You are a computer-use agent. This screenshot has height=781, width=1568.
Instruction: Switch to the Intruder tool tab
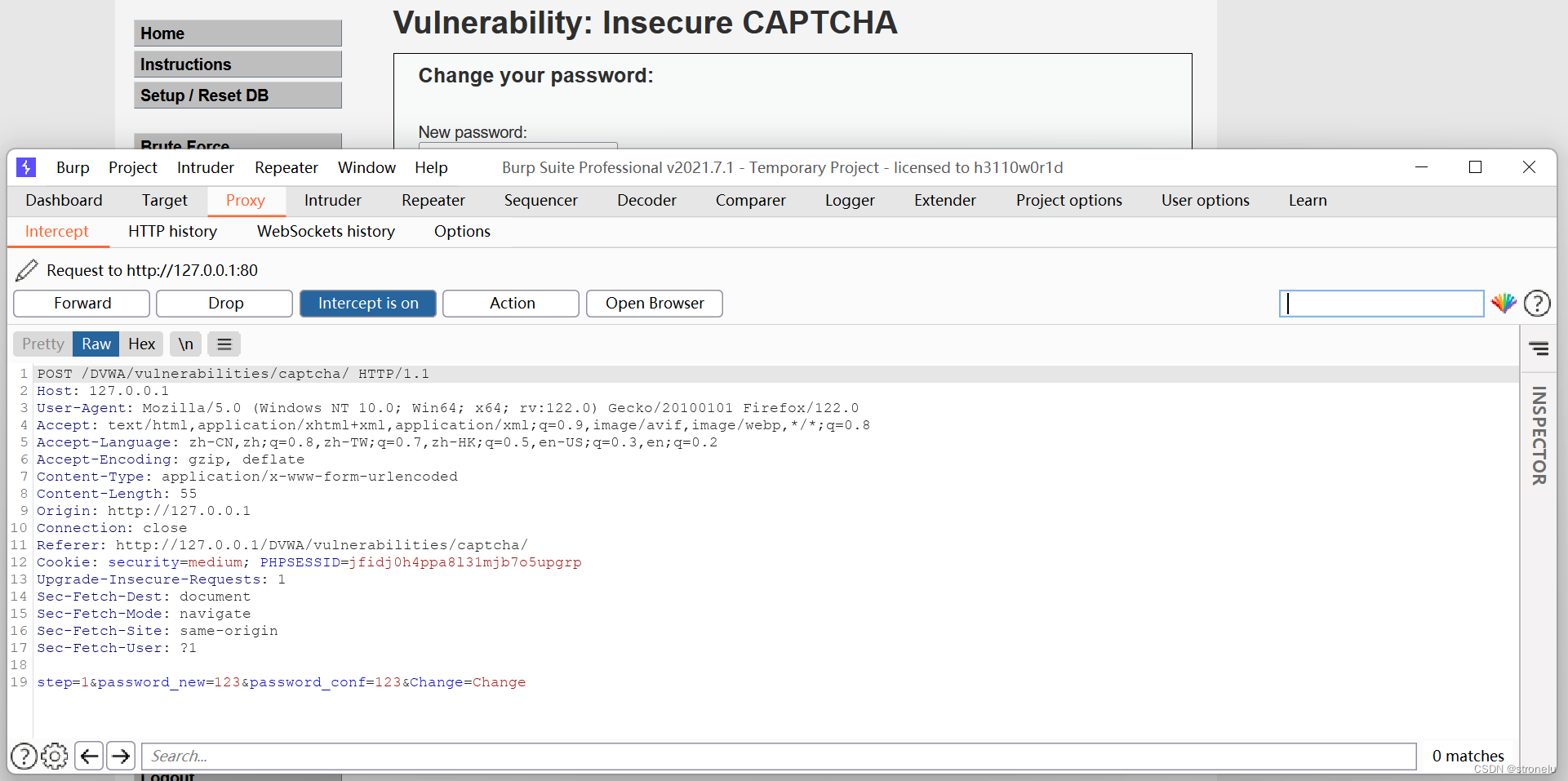tap(333, 201)
